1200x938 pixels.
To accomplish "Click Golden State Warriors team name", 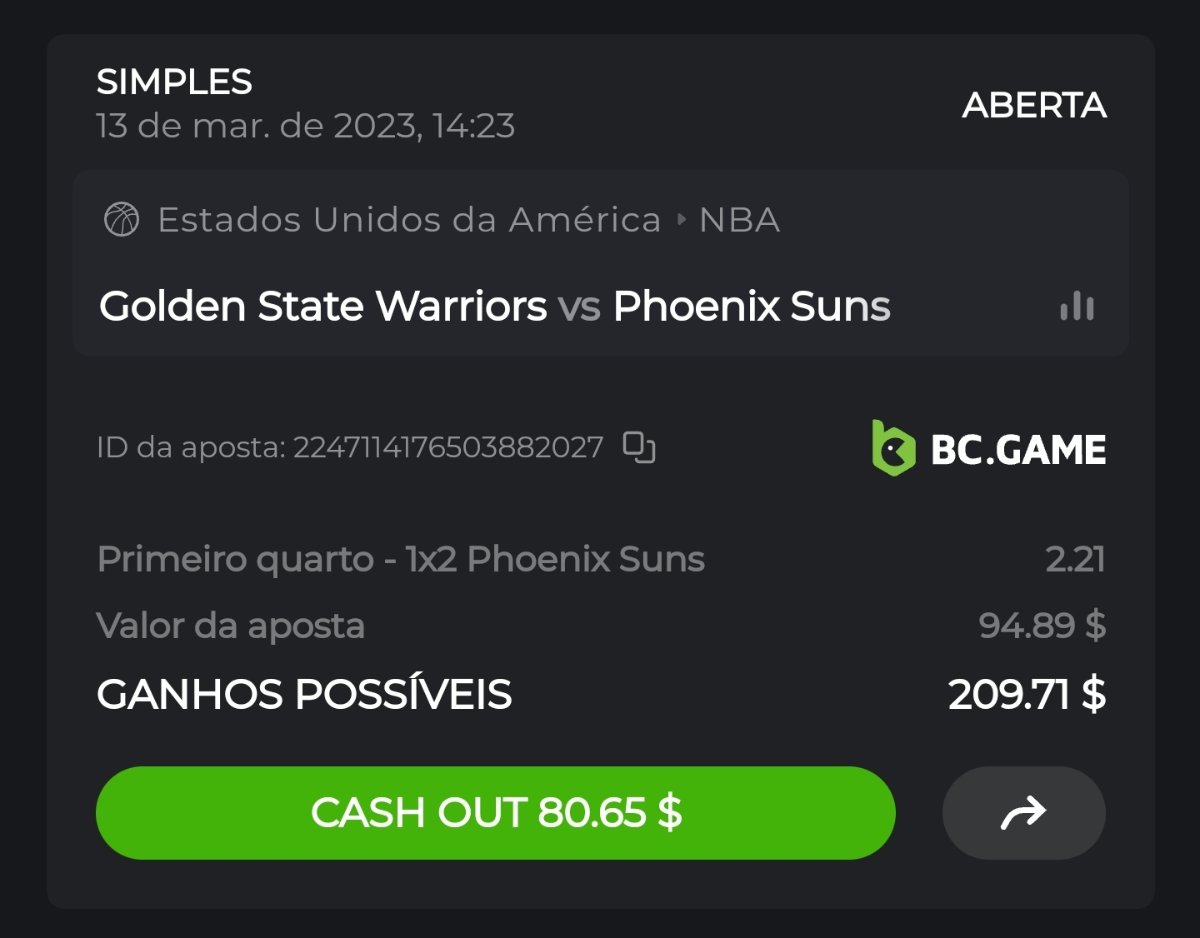I will (x=323, y=306).
